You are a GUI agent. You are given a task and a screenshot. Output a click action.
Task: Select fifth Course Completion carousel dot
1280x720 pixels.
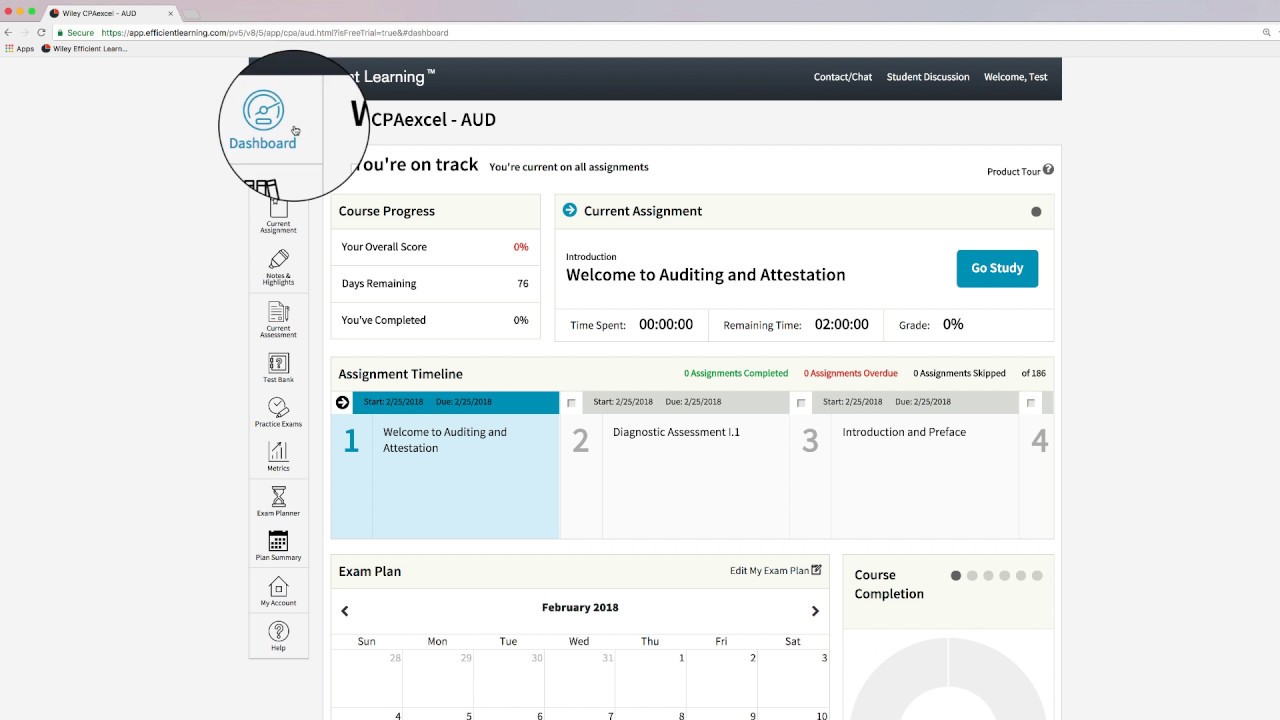point(1020,575)
